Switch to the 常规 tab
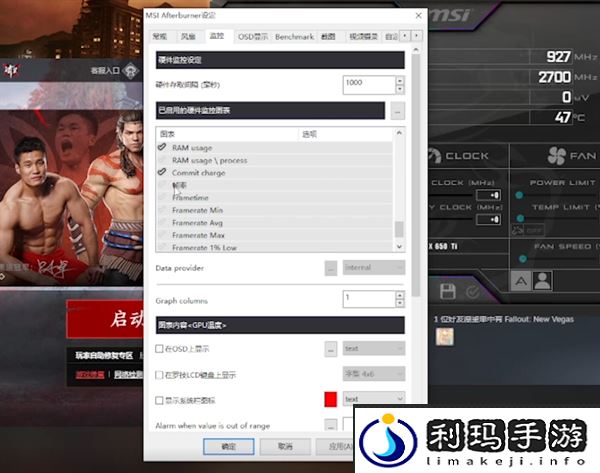600x473 pixels. tap(160, 36)
